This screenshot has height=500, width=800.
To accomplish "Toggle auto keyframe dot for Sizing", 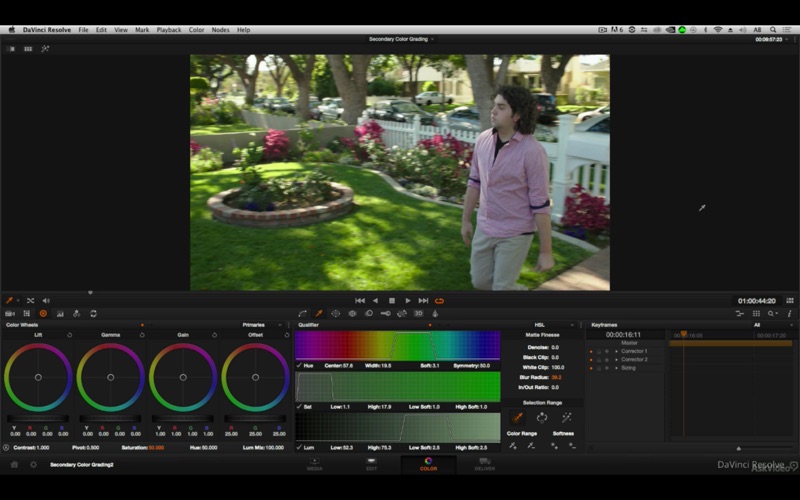I will 591,368.
